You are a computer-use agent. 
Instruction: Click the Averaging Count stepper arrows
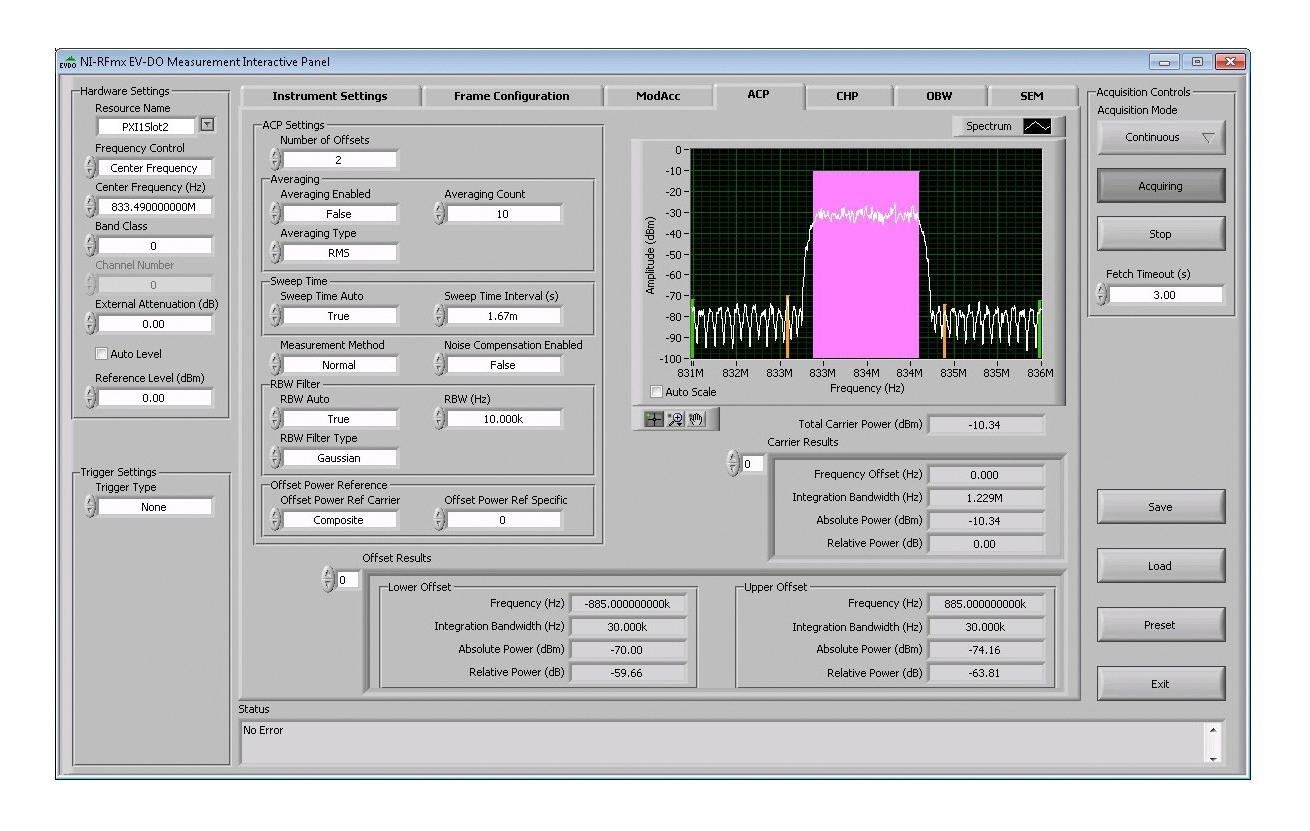pyautogui.click(x=440, y=213)
